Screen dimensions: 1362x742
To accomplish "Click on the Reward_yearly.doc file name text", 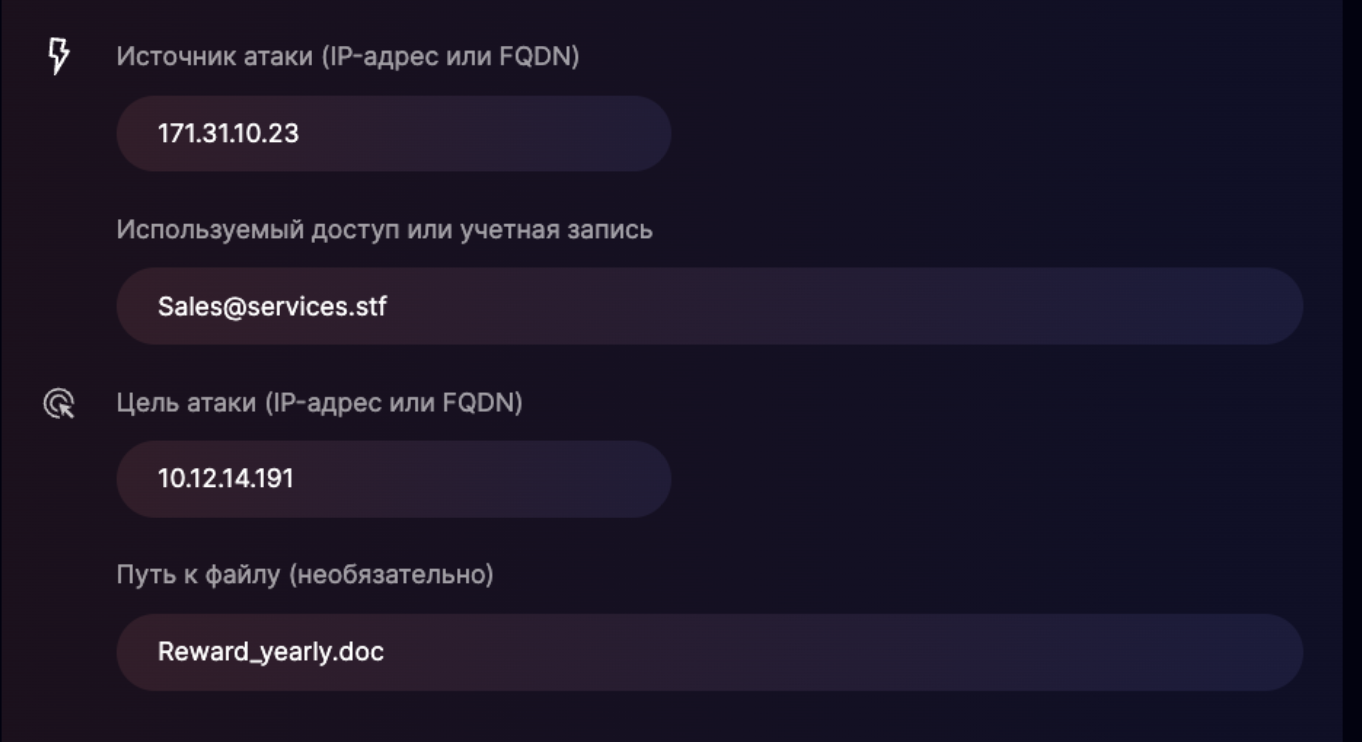I will coord(271,652).
